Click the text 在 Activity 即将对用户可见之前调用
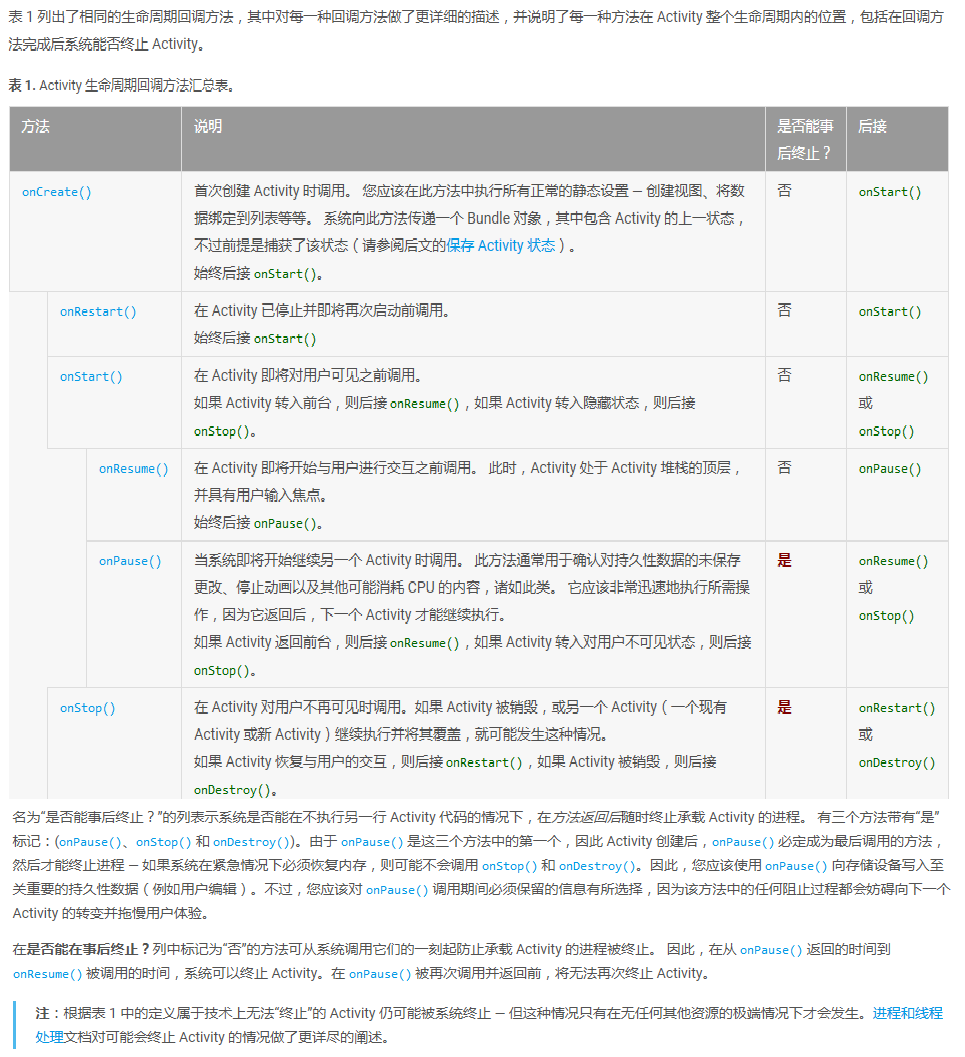This screenshot has height=1057, width=965. 307,375
